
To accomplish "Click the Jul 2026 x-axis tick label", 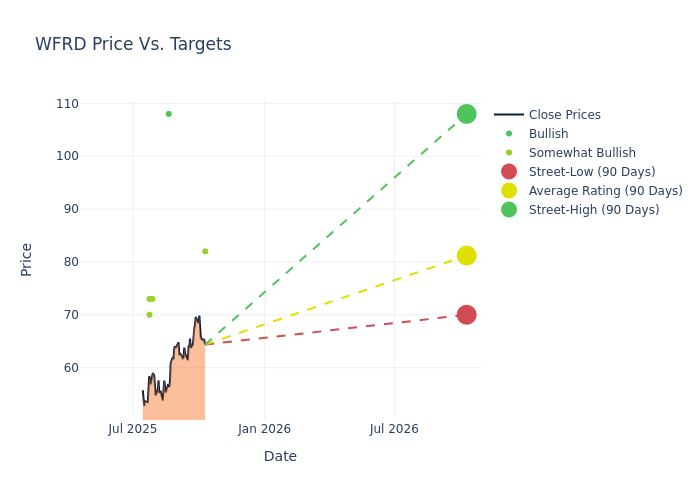I will (394, 429).
